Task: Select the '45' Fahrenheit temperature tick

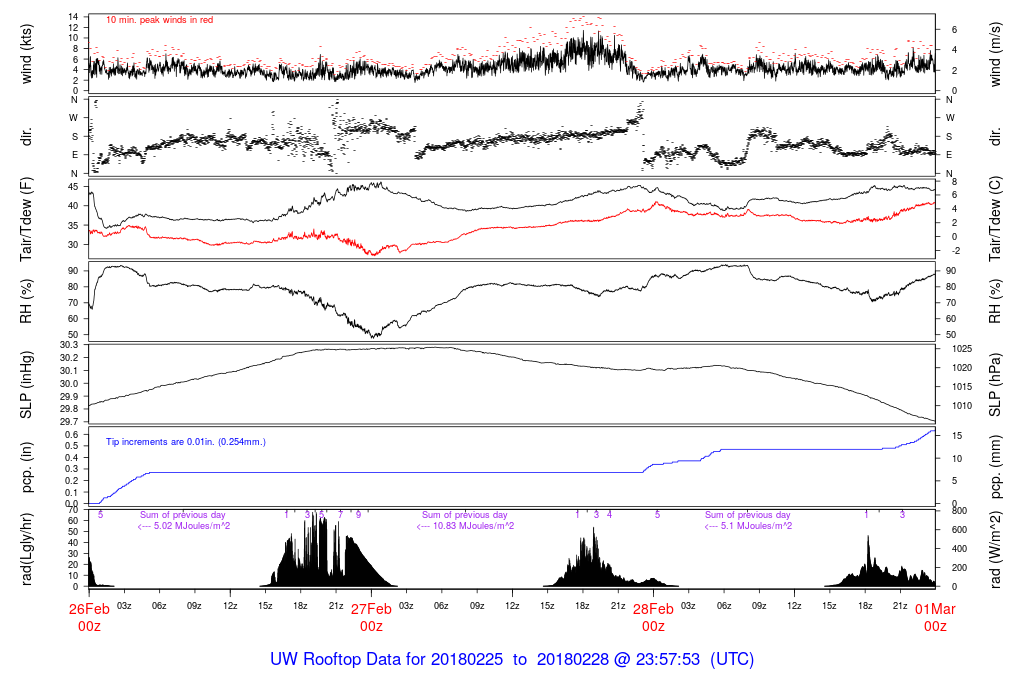Action: pos(73,187)
